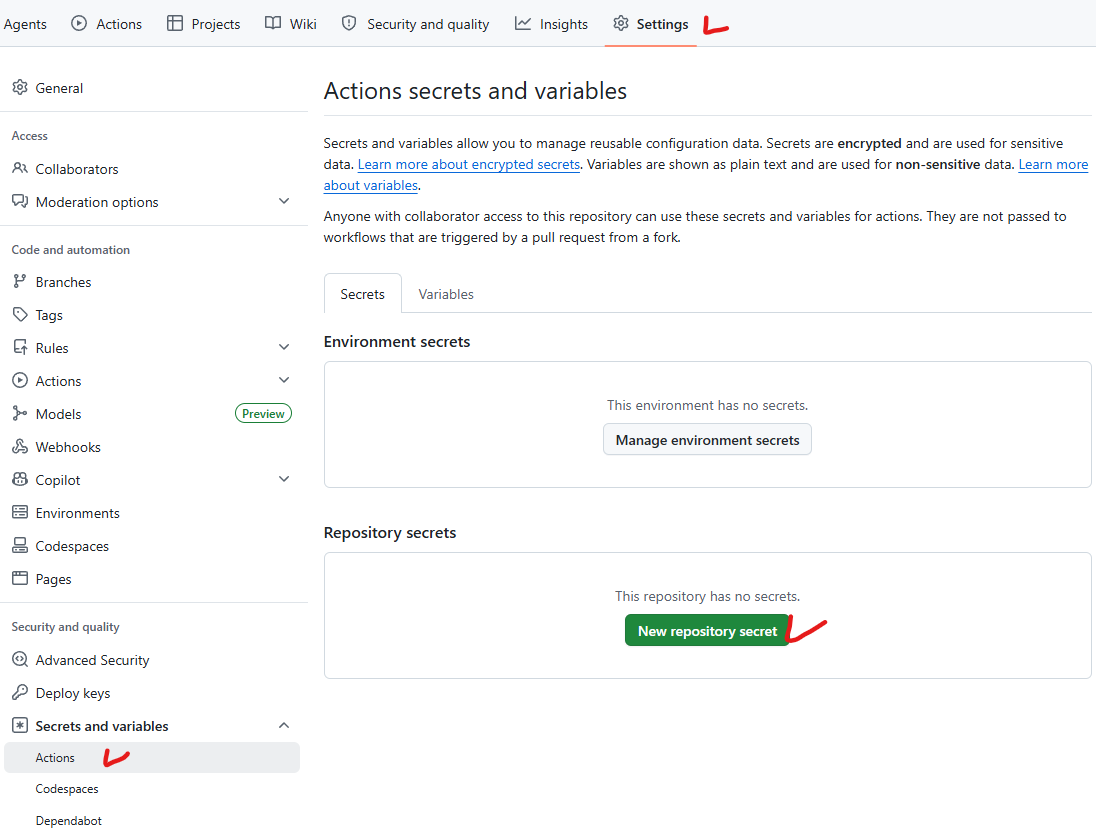The height and width of the screenshot is (840, 1096).
Task: Open the Settings tab
Action: pos(651,24)
